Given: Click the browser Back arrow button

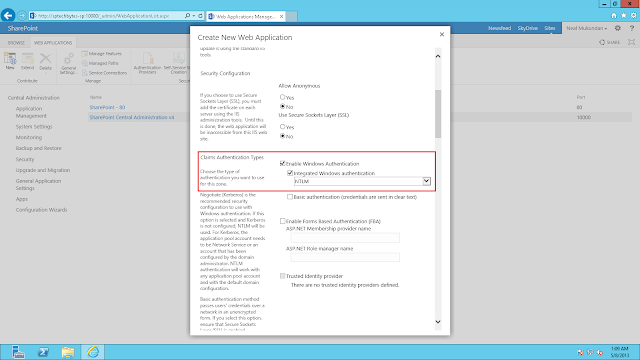Looking at the screenshot, I should click(x=8, y=16).
